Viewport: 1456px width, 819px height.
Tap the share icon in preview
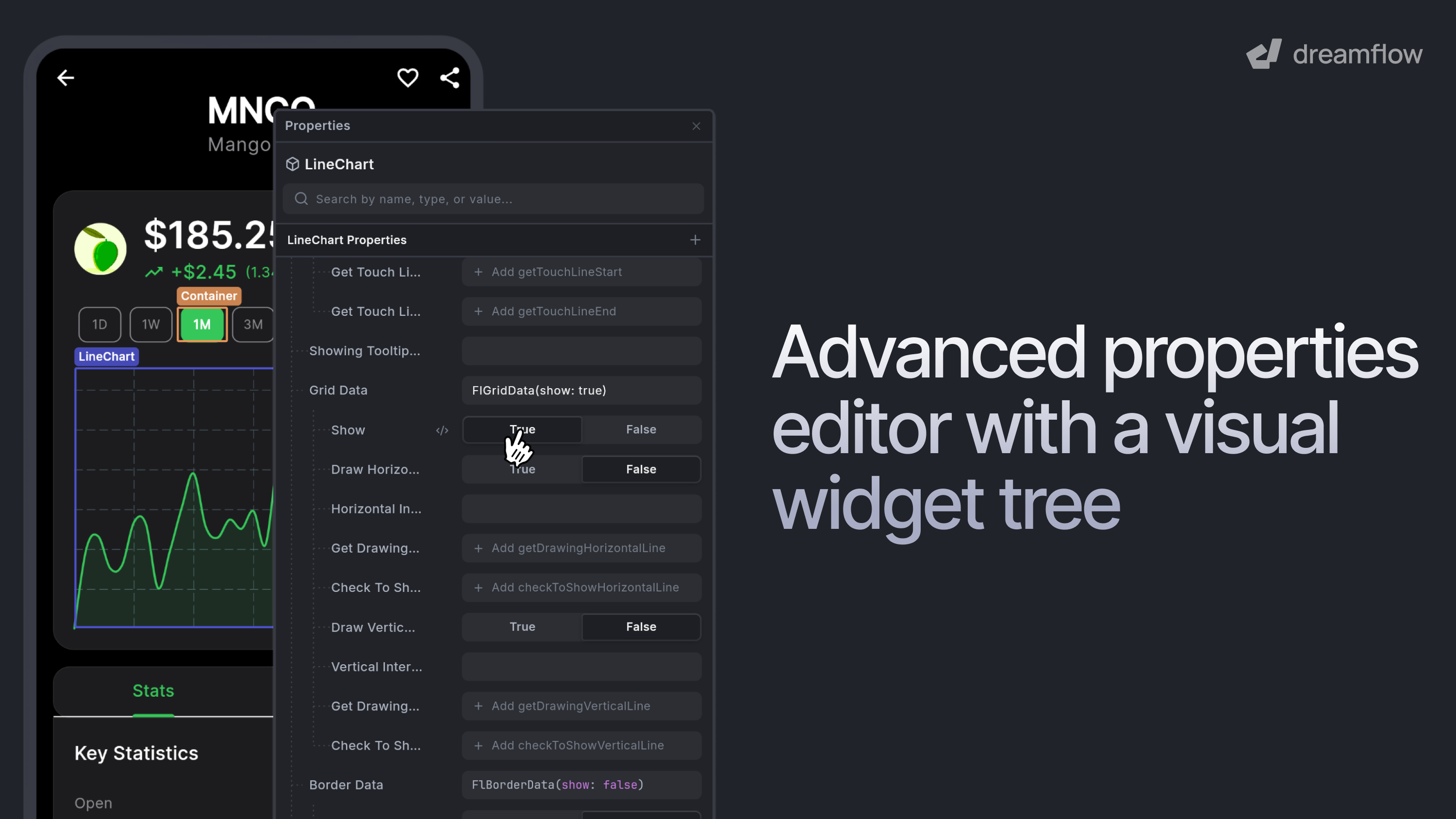[450, 78]
